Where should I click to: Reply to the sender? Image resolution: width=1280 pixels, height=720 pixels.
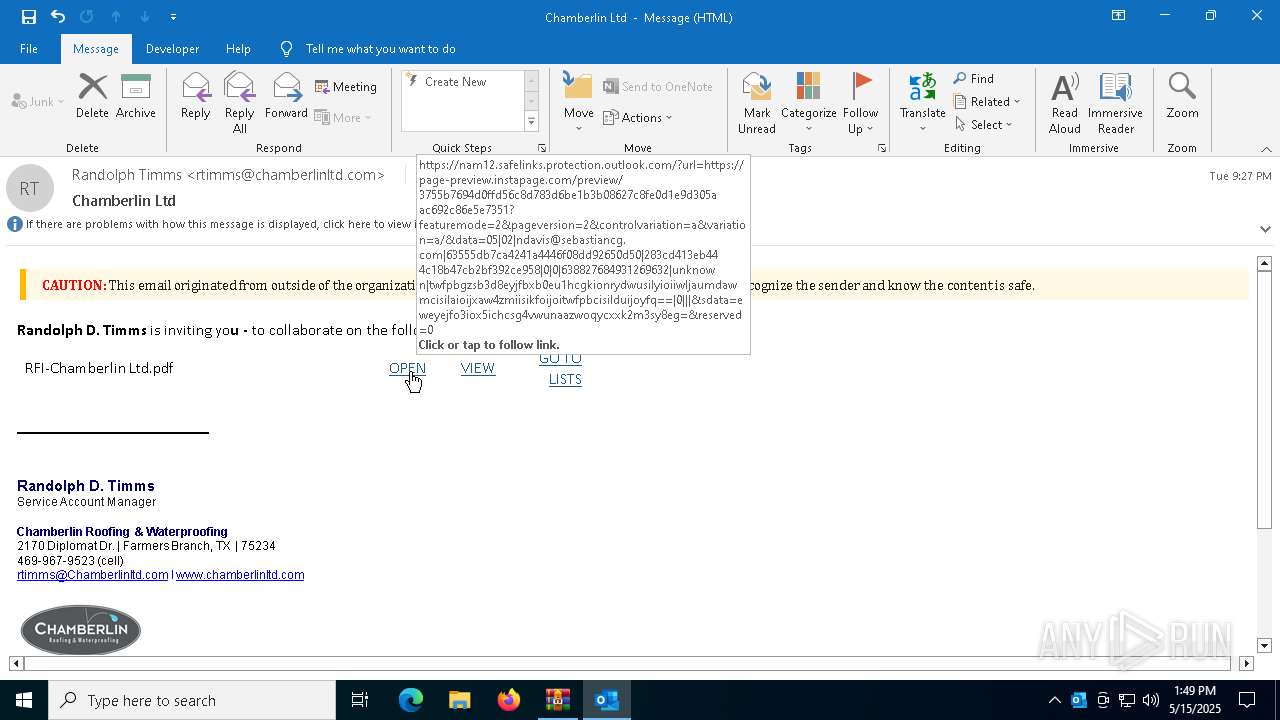(x=196, y=96)
